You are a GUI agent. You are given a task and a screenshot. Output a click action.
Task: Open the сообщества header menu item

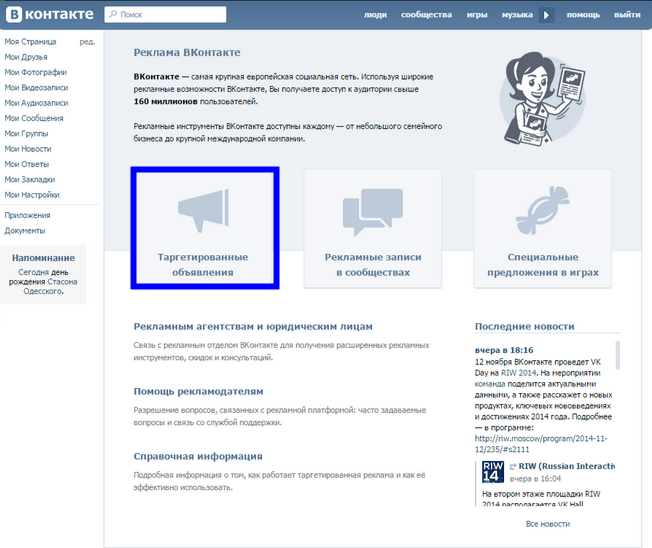(x=426, y=16)
